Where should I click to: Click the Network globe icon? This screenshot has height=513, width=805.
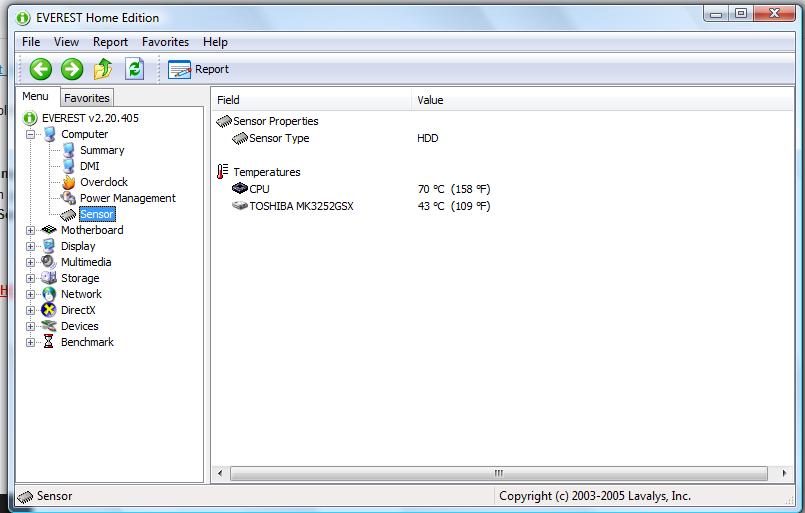point(49,294)
